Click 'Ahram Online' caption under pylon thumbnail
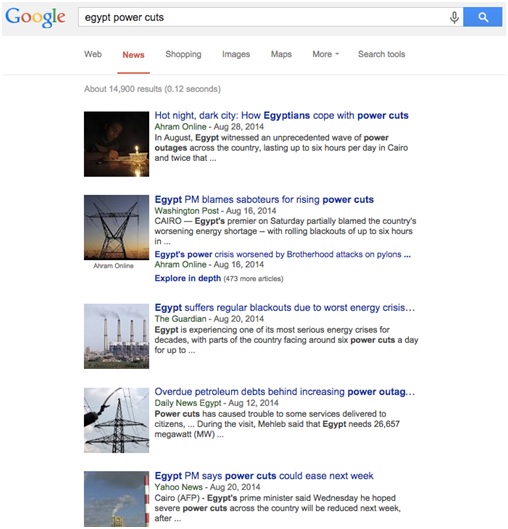 113,266
